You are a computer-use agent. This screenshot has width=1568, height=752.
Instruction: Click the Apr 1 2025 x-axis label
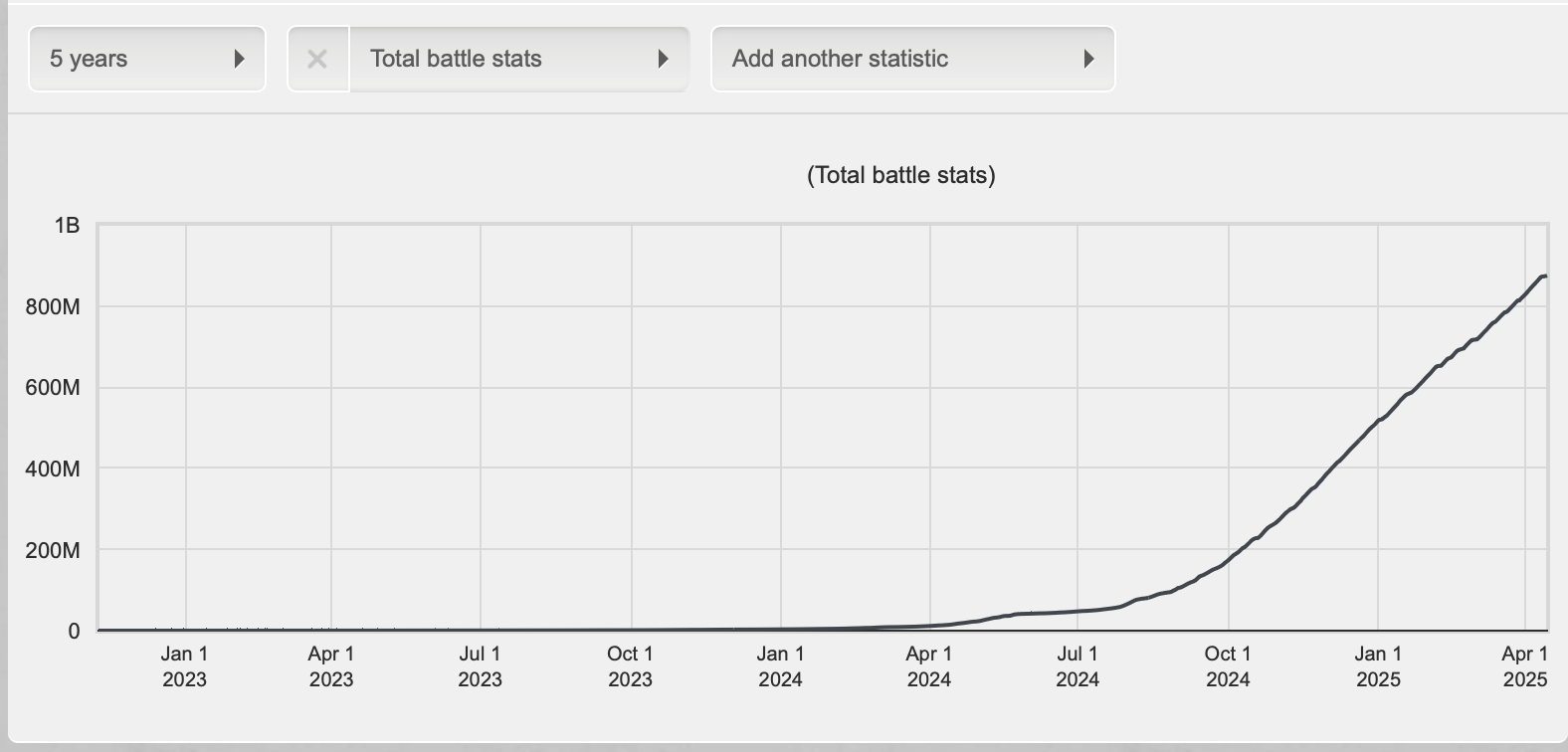pos(1524,666)
